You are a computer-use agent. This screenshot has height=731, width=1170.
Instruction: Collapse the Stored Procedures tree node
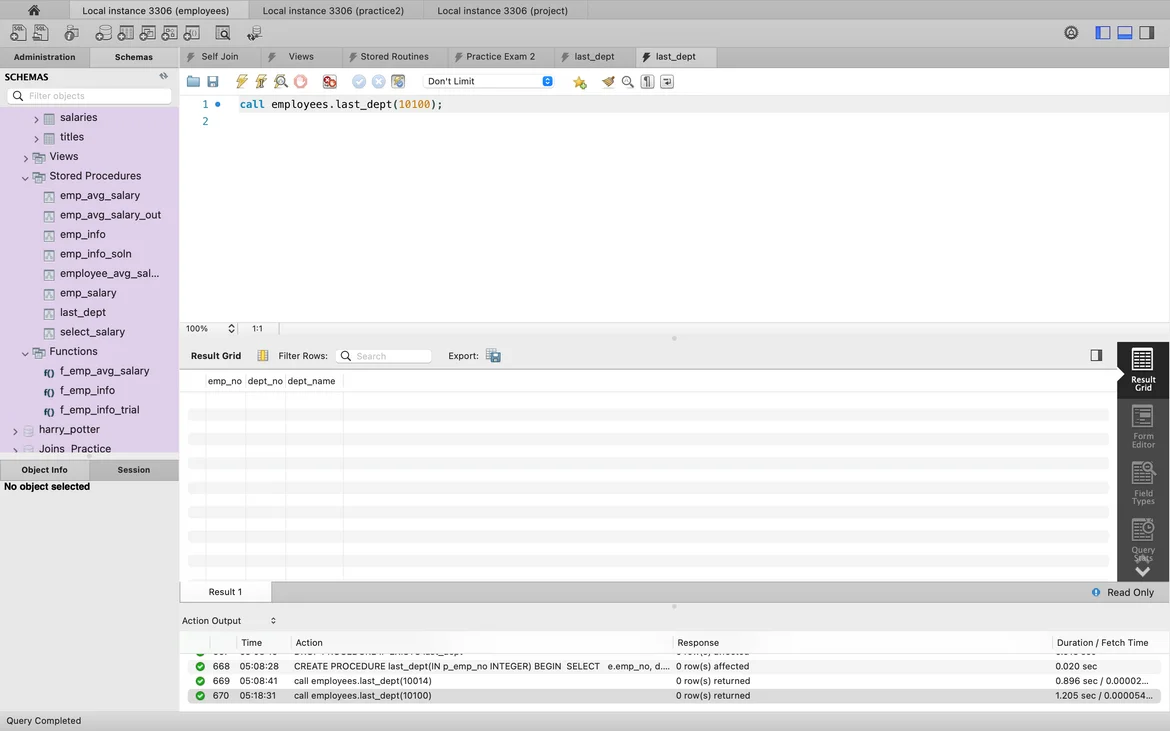pos(26,177)
